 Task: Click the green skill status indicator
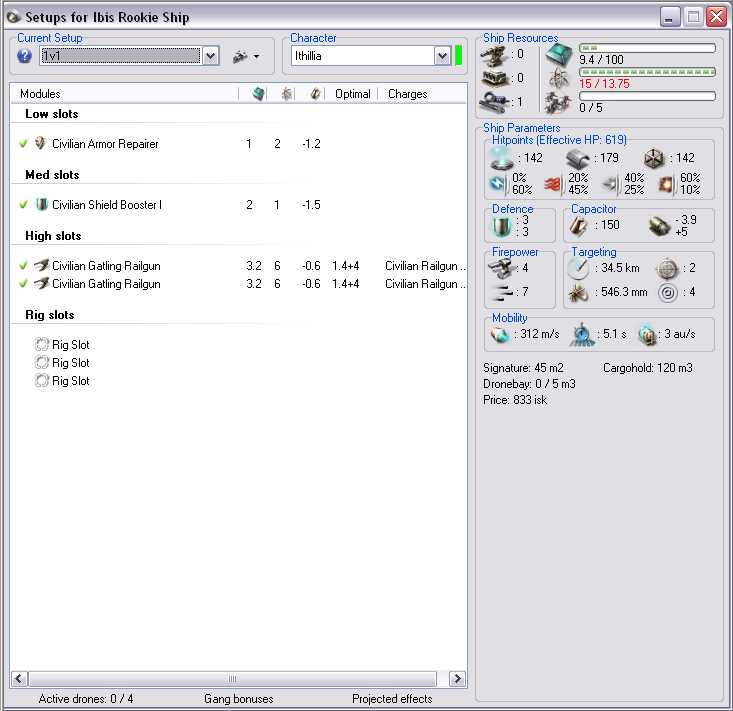[x=459, y=56]
